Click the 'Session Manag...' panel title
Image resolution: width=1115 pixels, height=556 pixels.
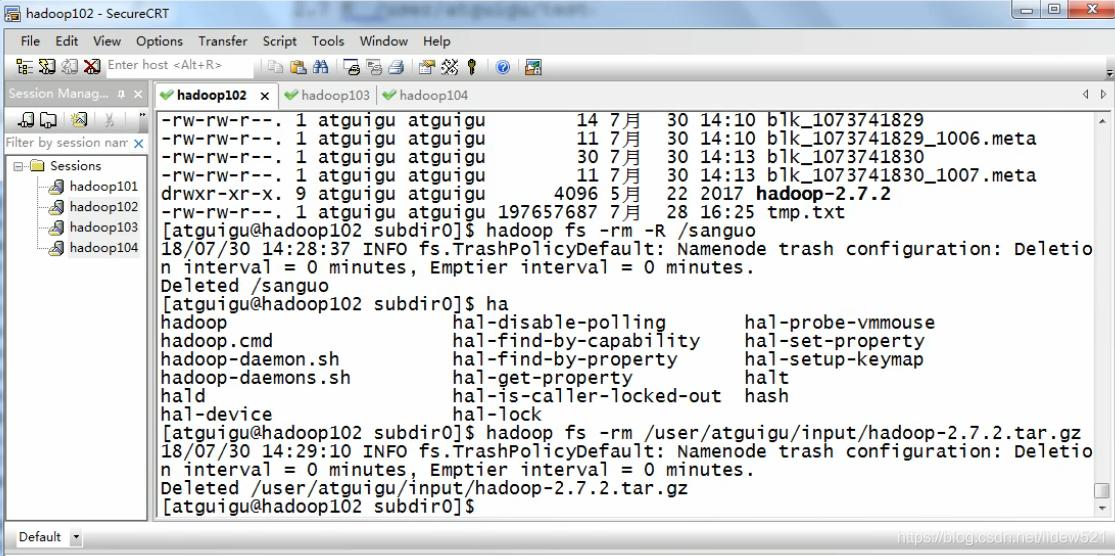(x=58, y=94)
